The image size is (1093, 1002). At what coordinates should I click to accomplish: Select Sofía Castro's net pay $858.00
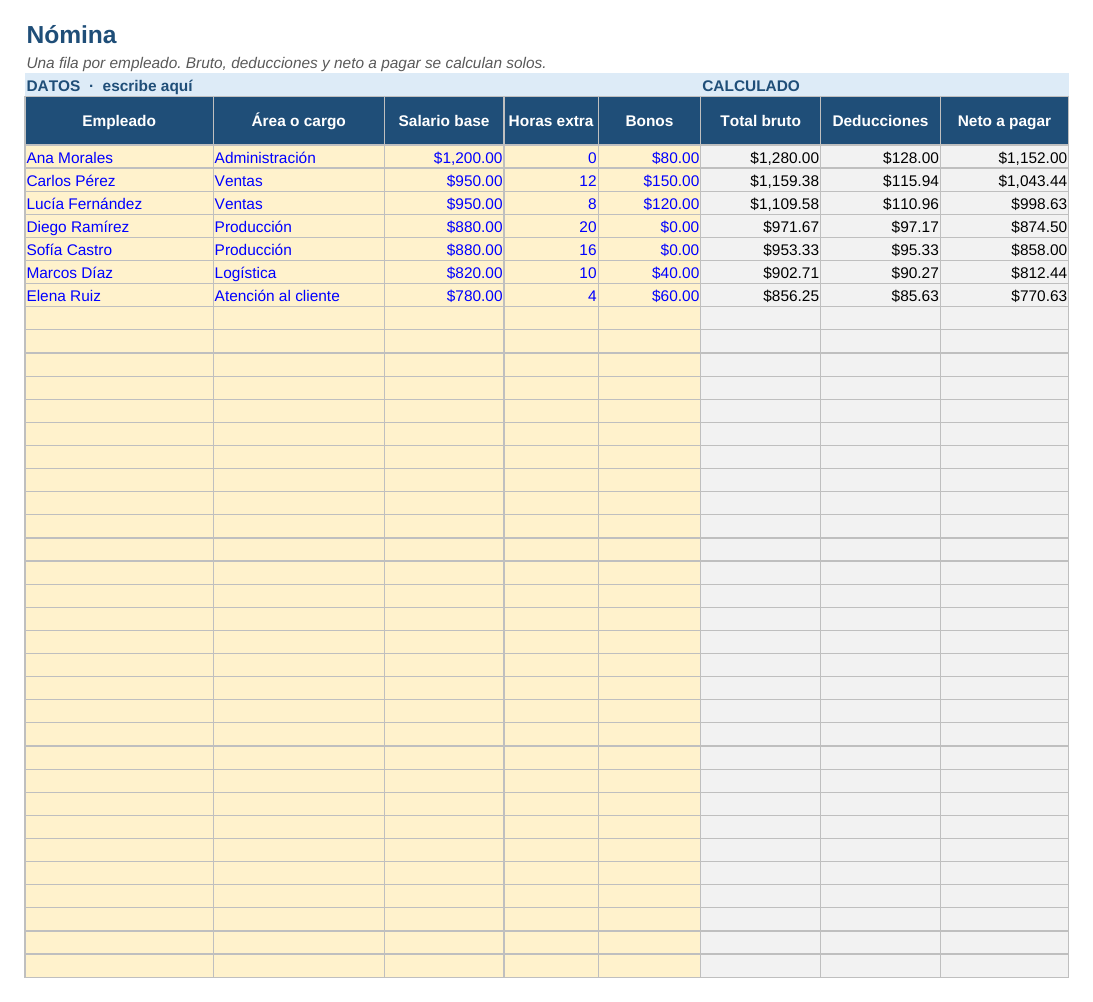pyautogui.click(x=1004, y=250)
